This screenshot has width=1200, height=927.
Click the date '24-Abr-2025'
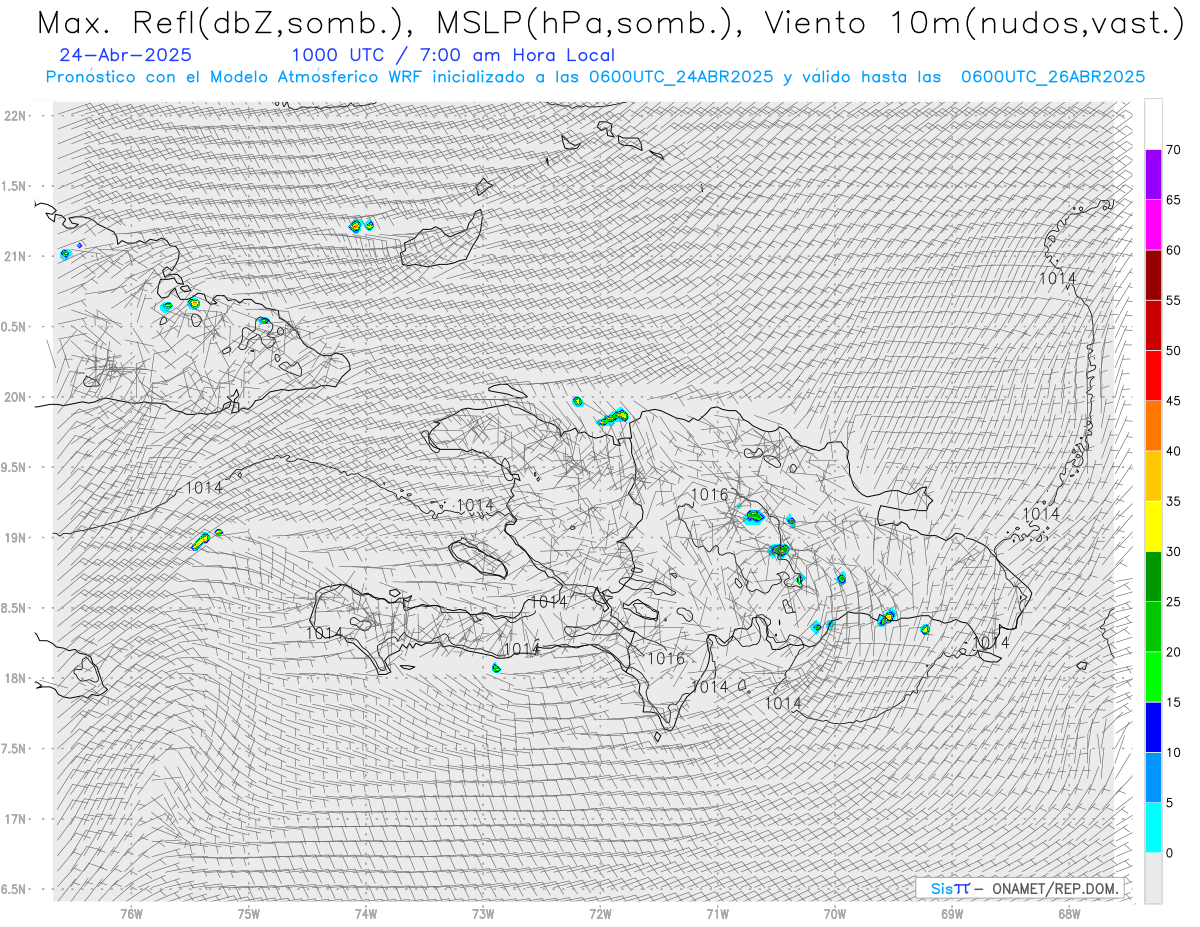126,55
